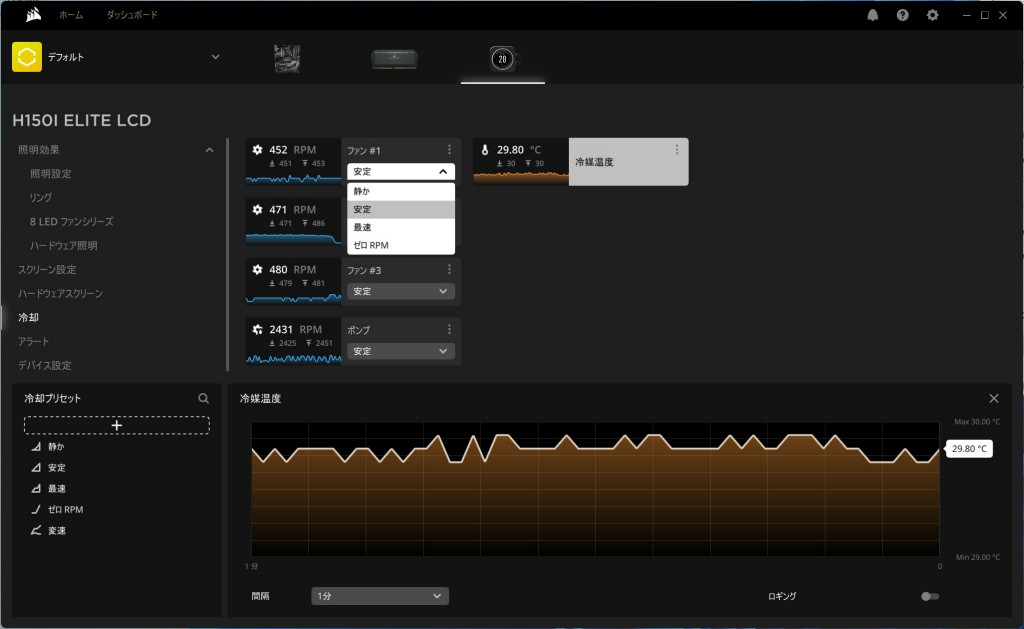The height and width of the screenshot is (629, 1024).
Task: Toggle the ロギング logging switch
Action: pyautogui.click(x=930, y=596)
